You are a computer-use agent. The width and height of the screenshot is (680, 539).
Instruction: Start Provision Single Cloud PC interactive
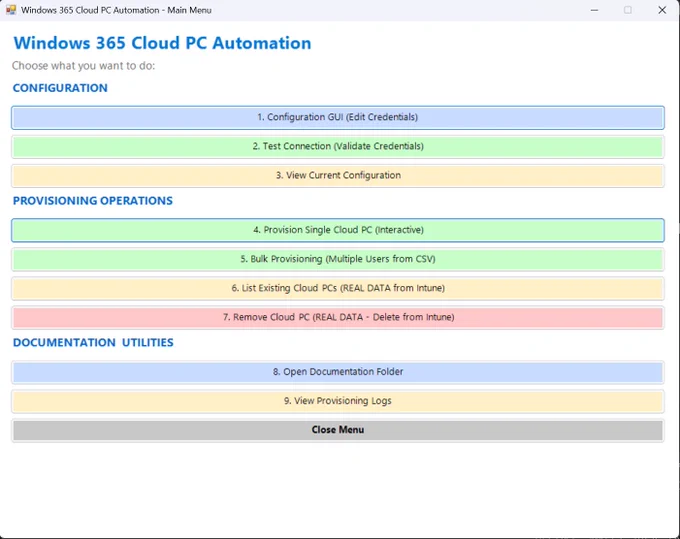pyautogui.click(x=338, y=230)
